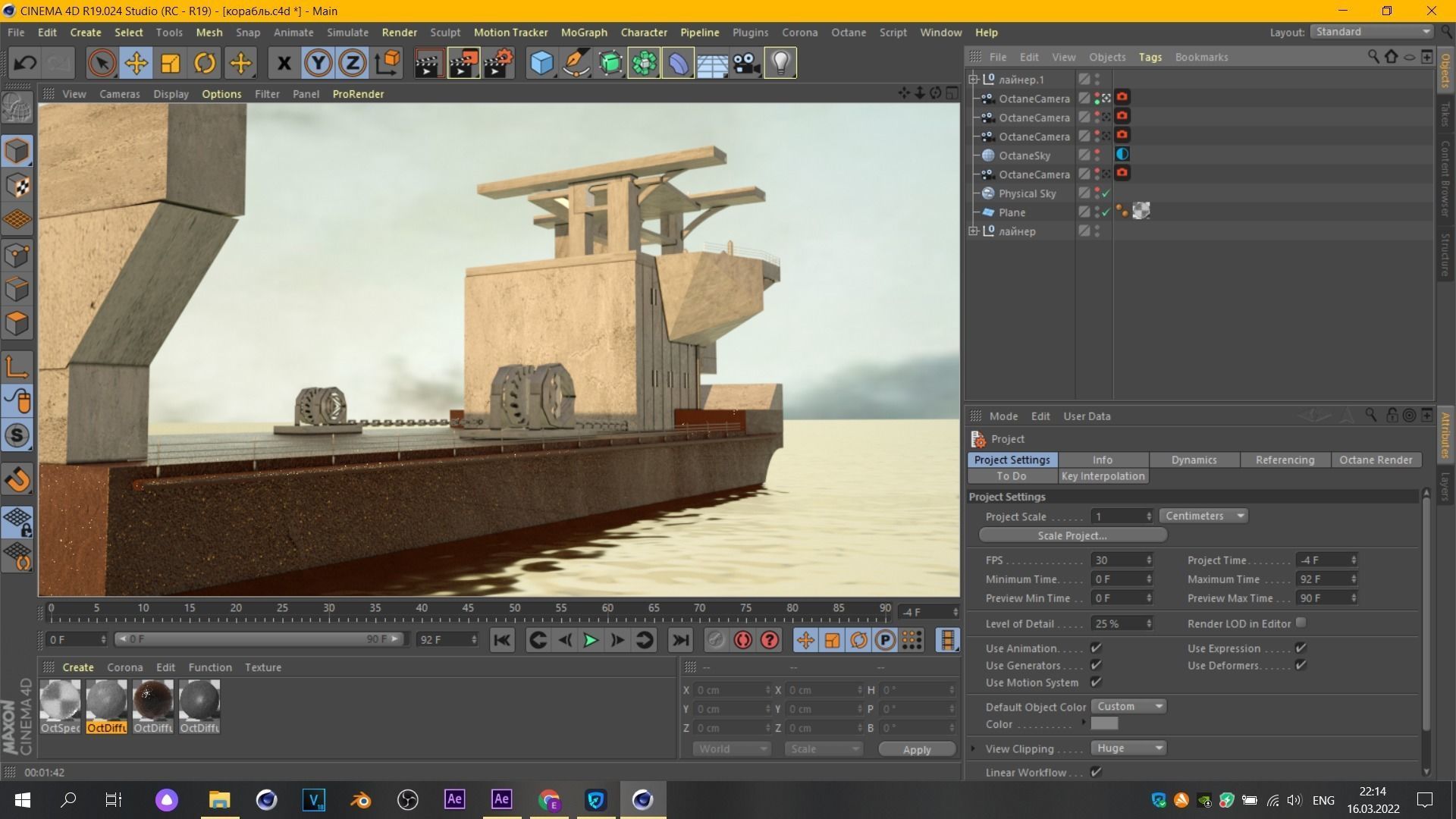Switch to the Octane Render tab
The width and height of the screenshot is (1456, 819).
pyautogui.click(x=1376, y=460)
